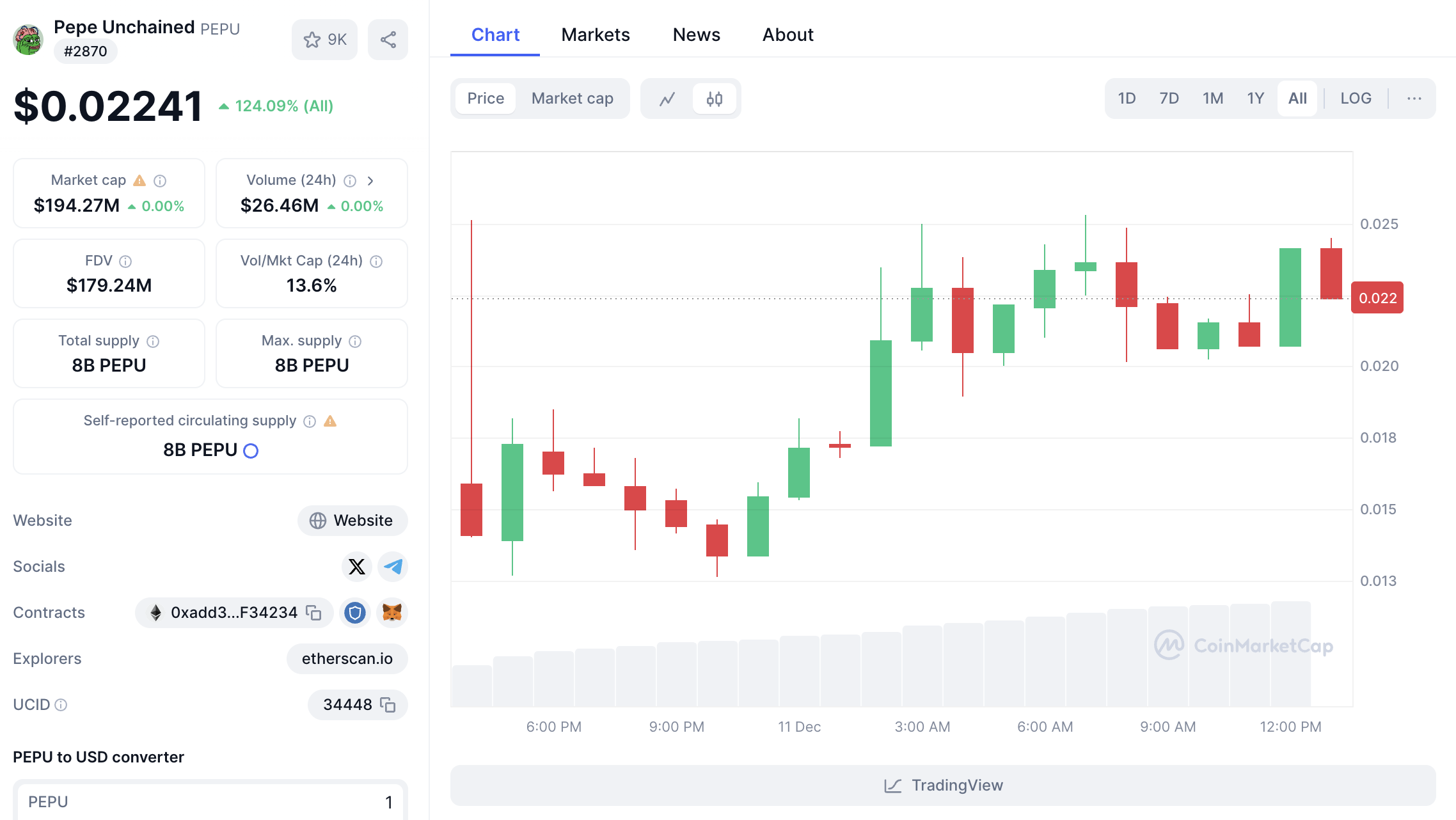
Task: Click the $179.24M FDV value
Action: click(x=109, y=285)
